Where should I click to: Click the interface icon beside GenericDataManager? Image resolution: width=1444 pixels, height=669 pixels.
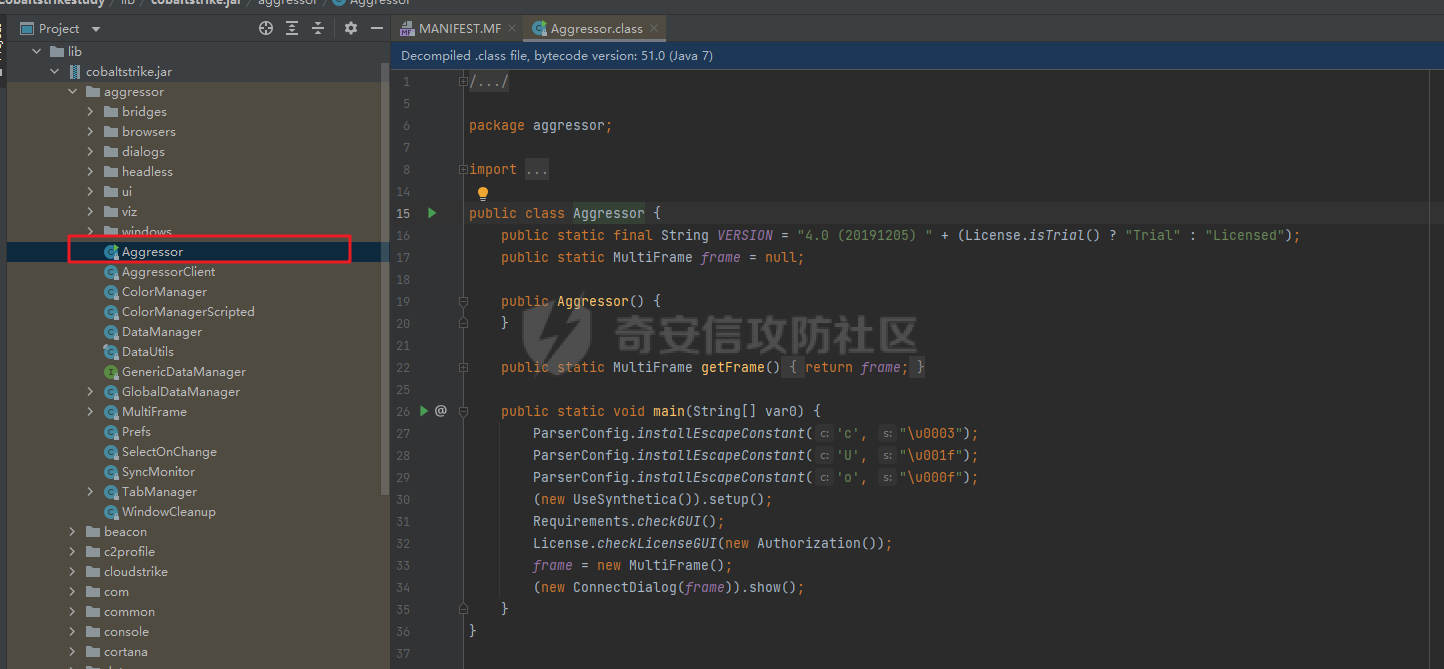(111, 372)
